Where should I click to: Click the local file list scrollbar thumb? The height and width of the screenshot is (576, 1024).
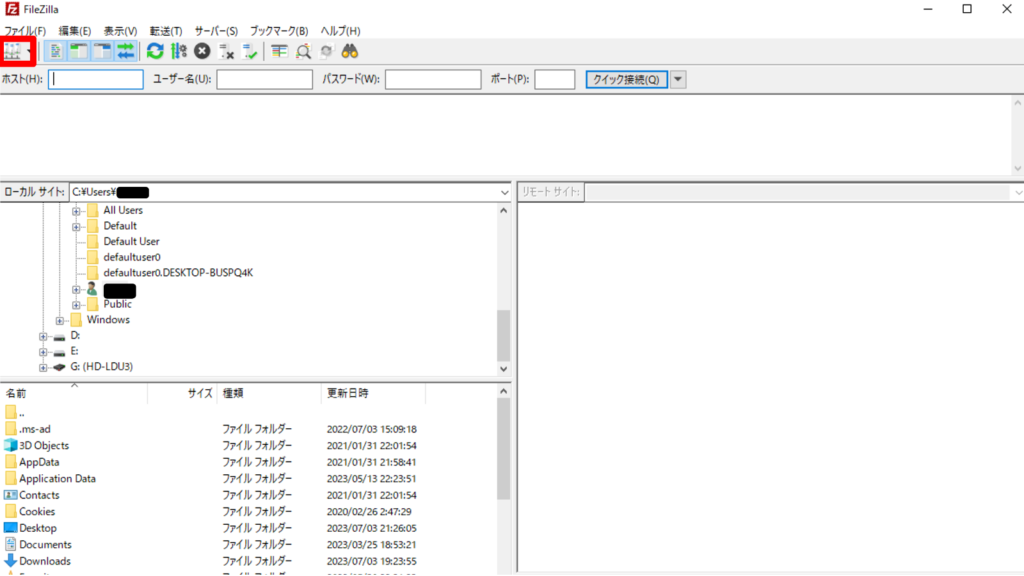(x=504, y=449)
